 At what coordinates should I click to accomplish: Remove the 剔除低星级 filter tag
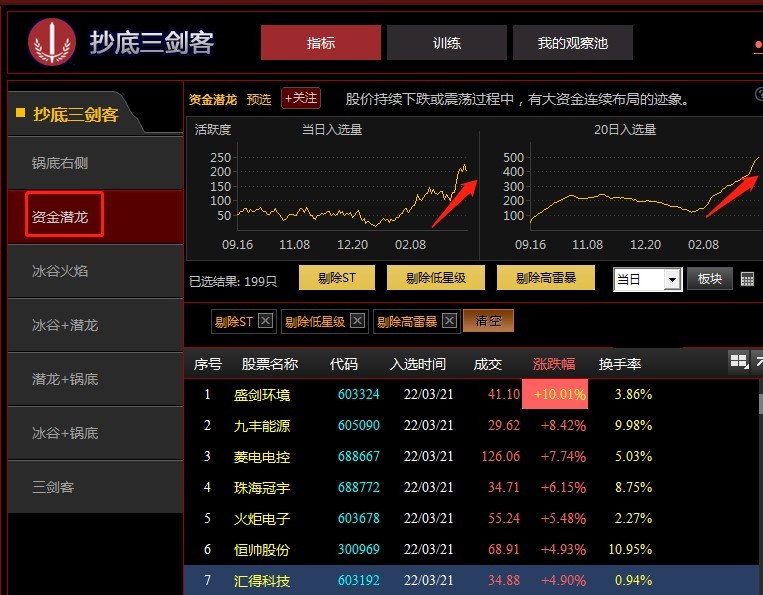tap(358, 321)
